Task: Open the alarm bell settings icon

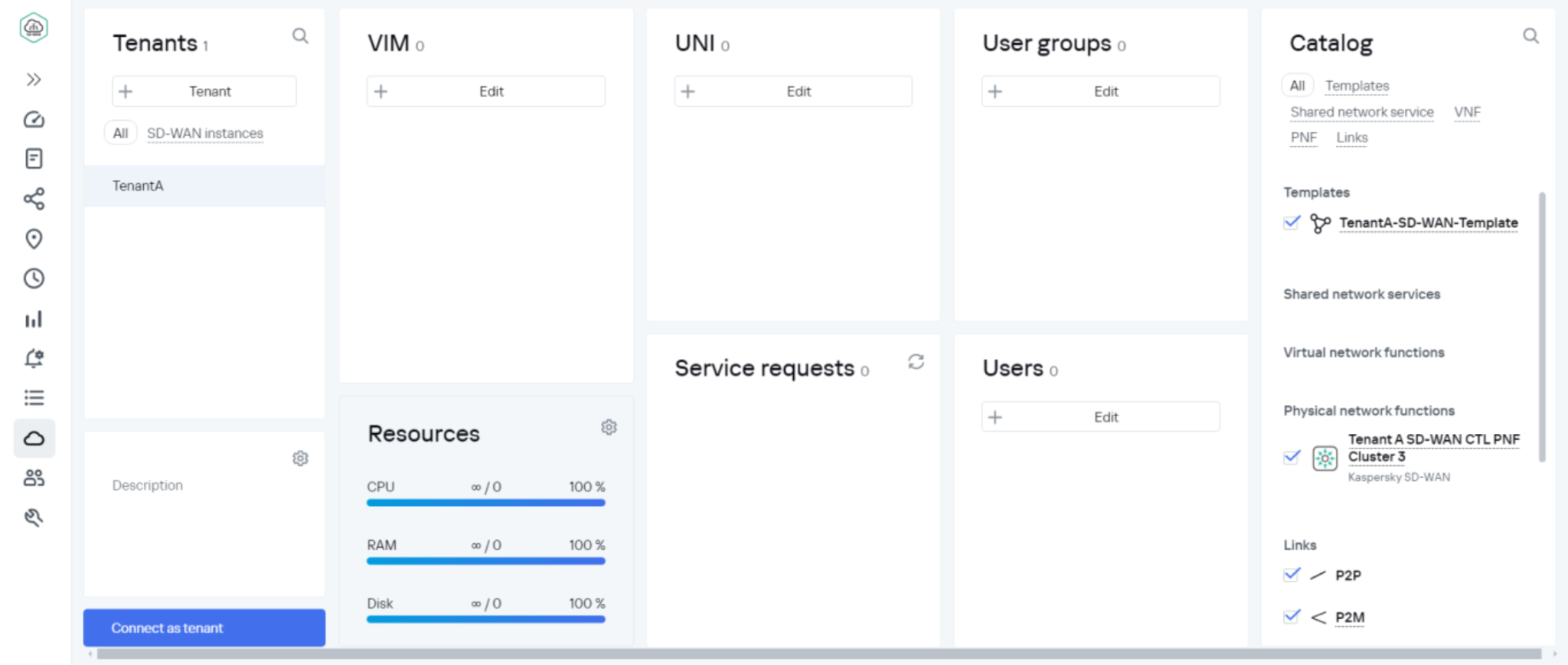Action: pos(34,358)
